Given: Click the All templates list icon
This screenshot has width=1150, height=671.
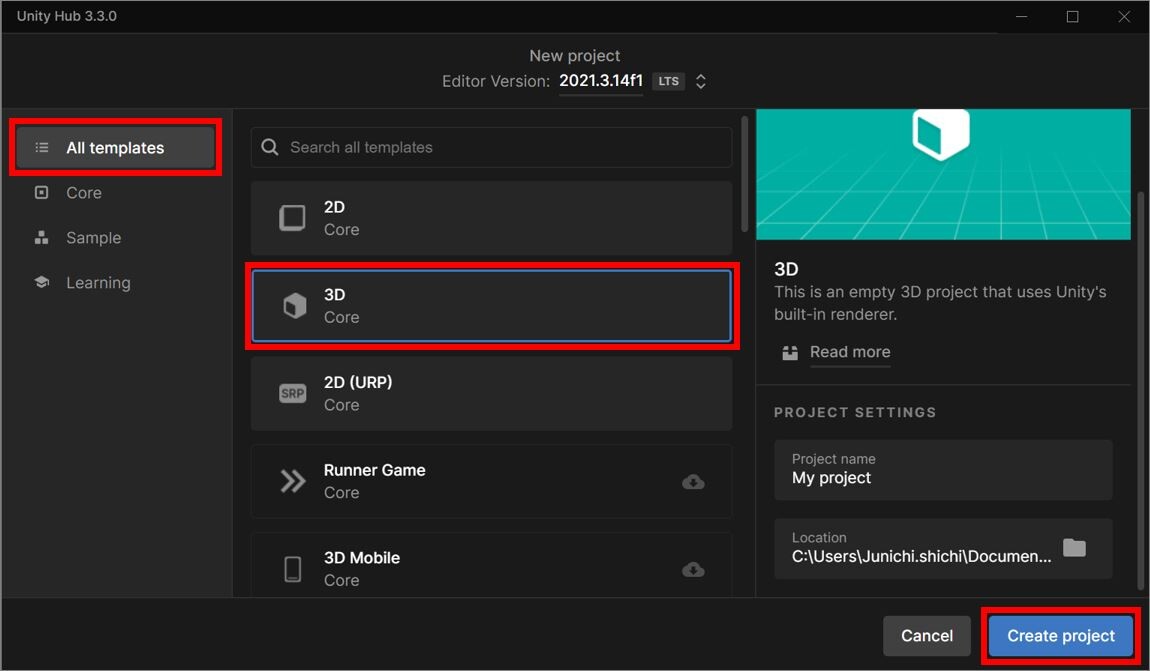Looking at the screenshot, I should point(42,147).
